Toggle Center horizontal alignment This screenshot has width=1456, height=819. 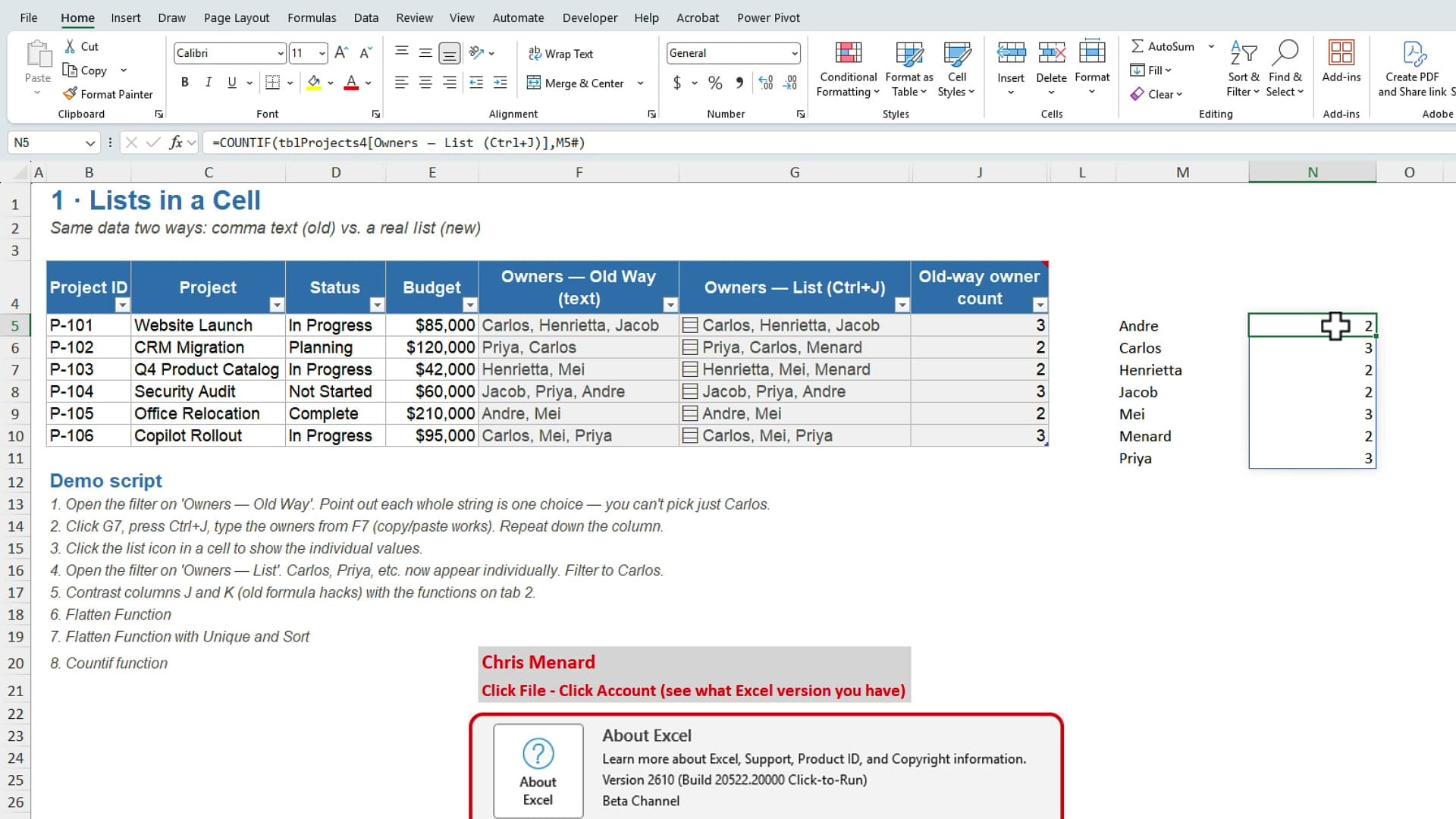point(425,83)
